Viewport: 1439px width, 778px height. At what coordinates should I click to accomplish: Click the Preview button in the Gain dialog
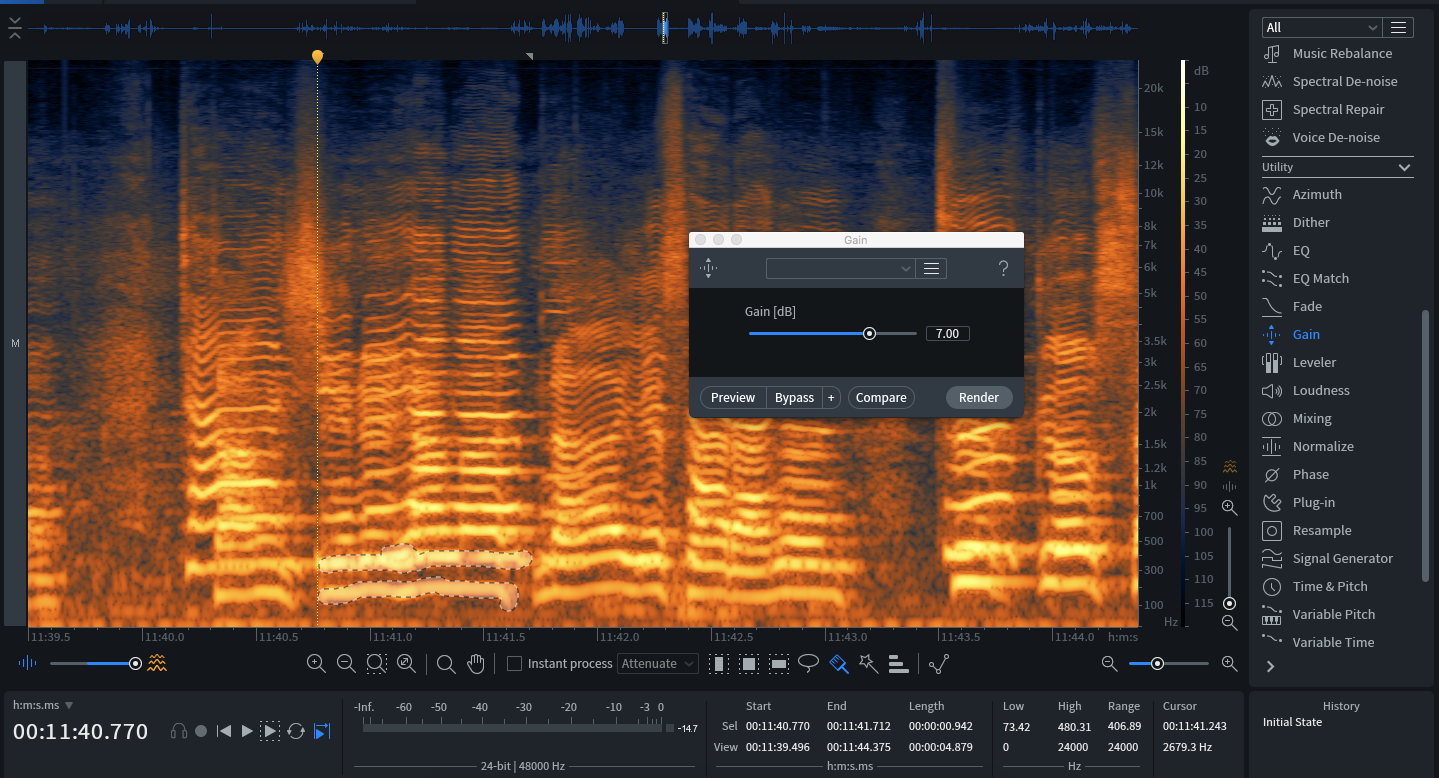[x=733, y=398]
